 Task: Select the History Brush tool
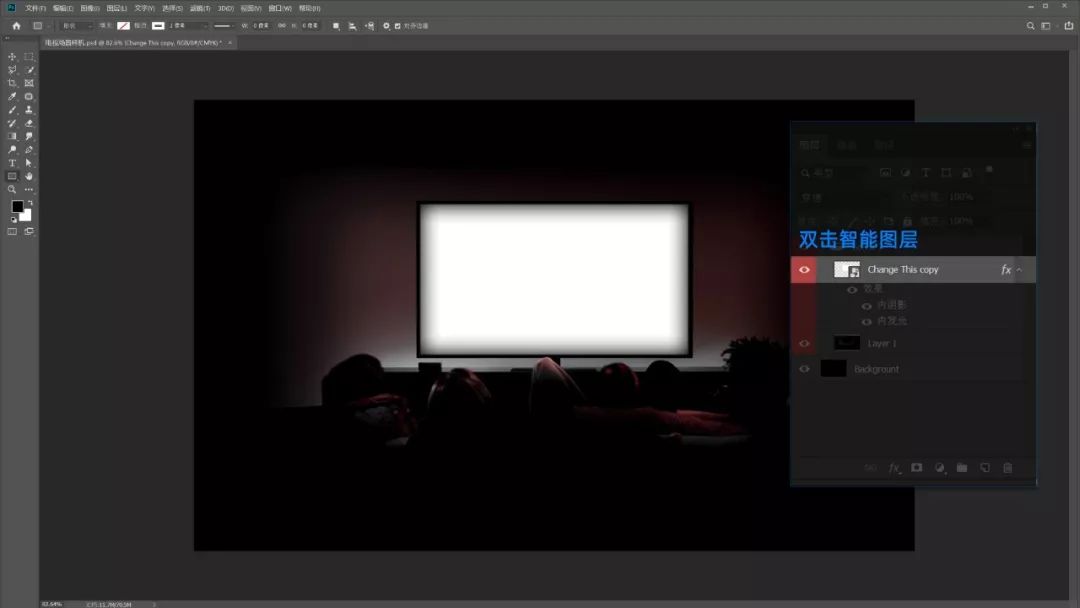pos(12,123)
